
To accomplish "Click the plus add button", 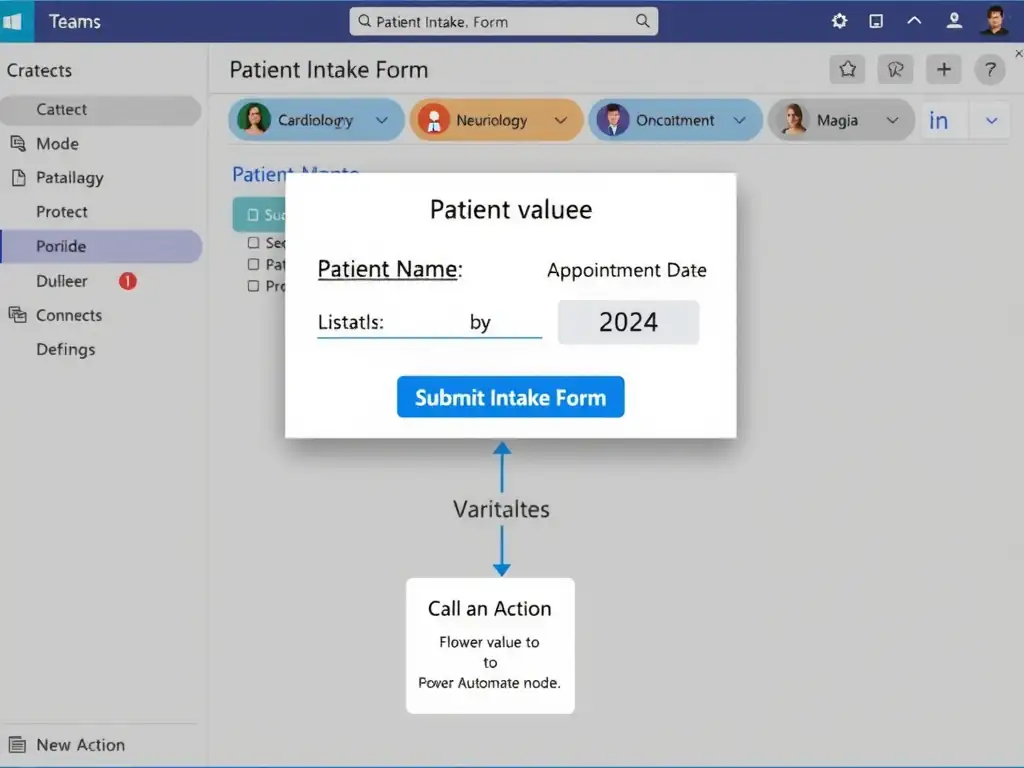I will click(x=944, y=69).
